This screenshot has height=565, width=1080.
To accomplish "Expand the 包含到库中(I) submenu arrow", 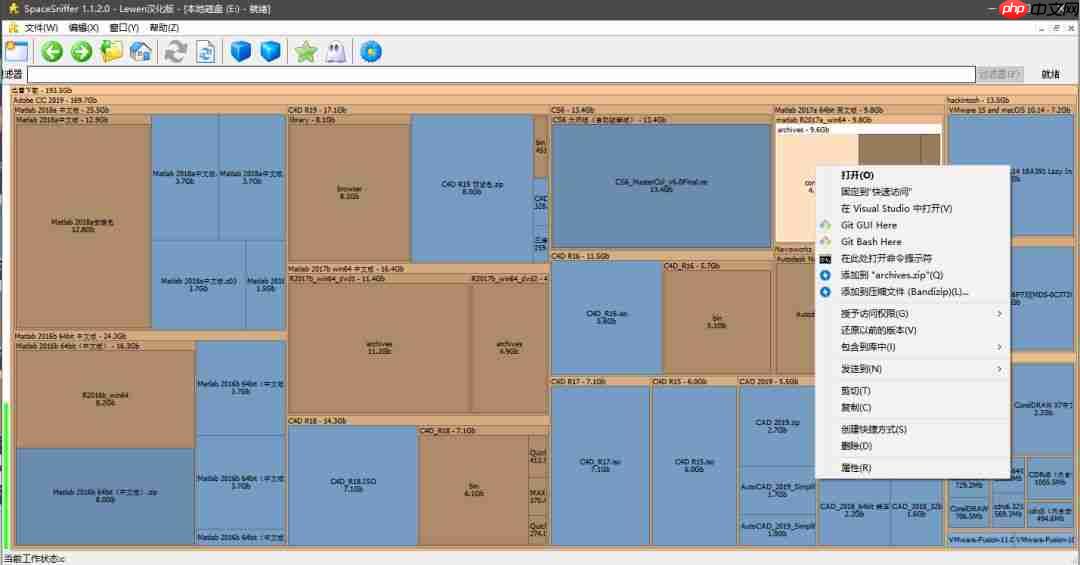I will coord(999,347).
